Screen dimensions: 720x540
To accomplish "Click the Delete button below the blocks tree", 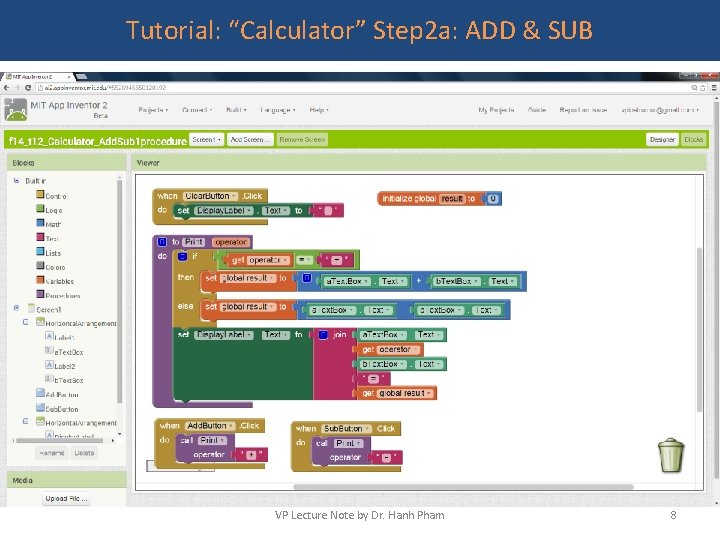I will pos(84,453).
